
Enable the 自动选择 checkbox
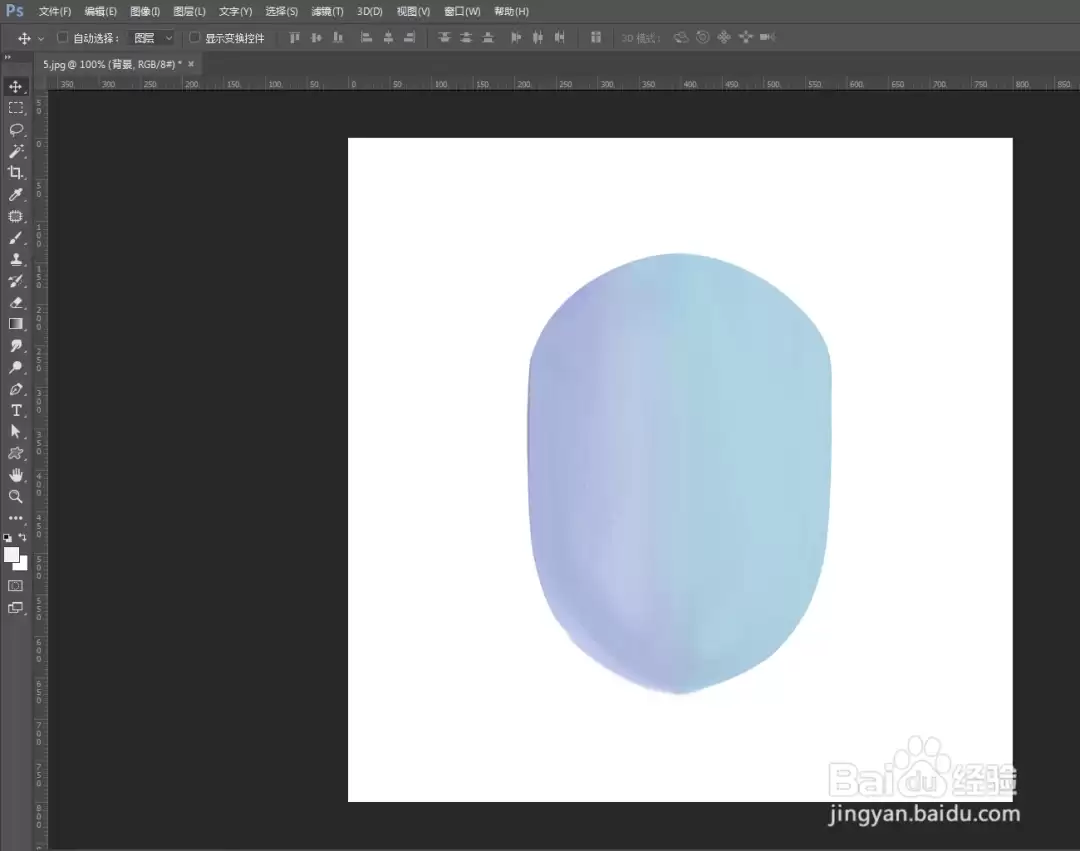tap(63, 38)
